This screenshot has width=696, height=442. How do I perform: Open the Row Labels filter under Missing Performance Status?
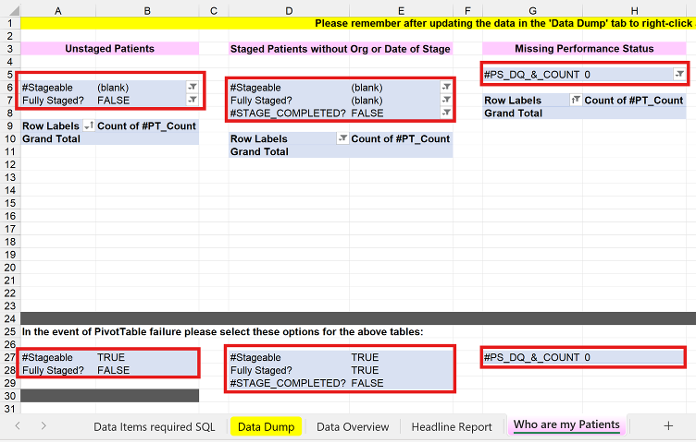(x=576, y=100)
